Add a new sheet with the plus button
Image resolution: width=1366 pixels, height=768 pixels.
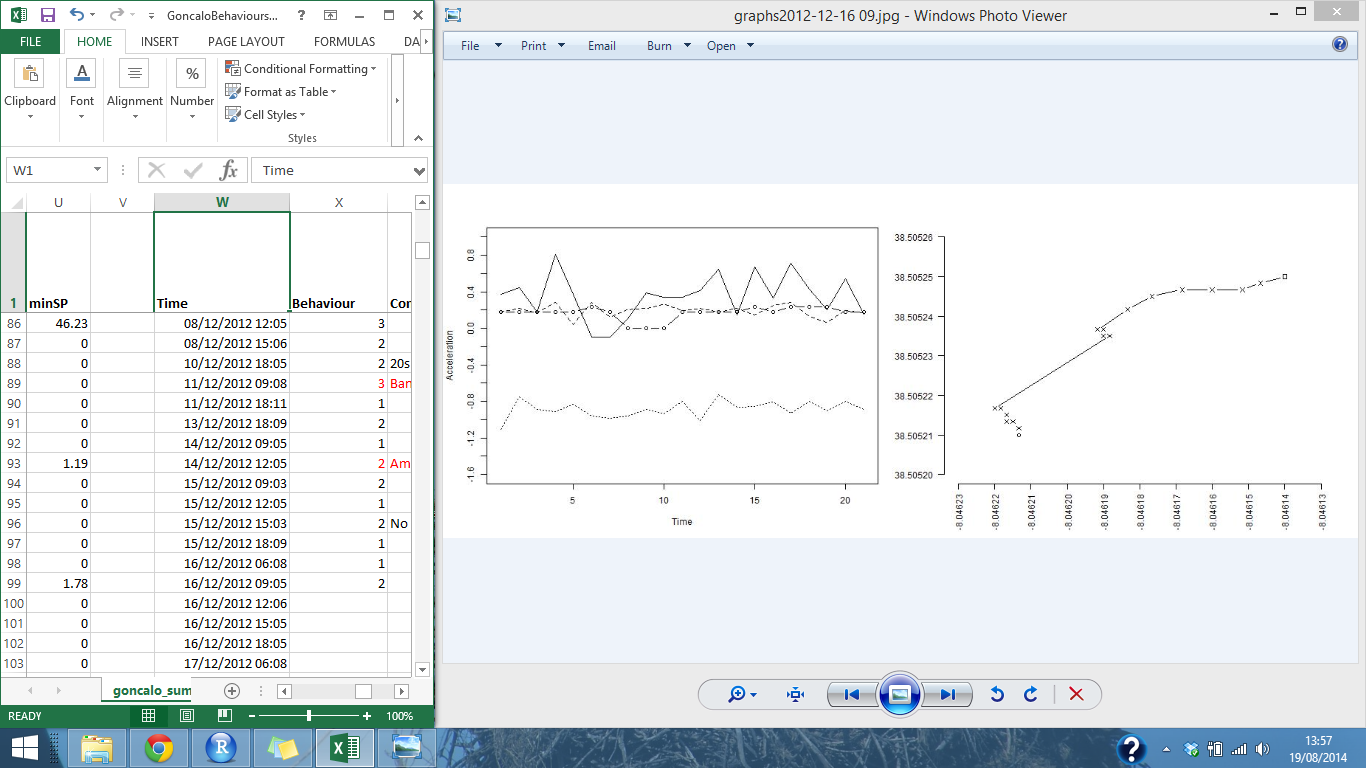click(x=232, y=691)
